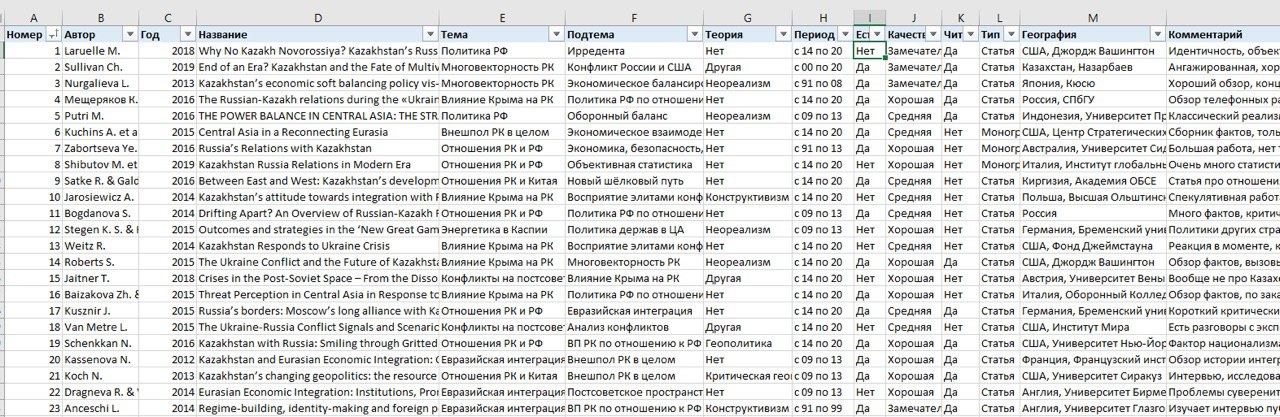Open the Тип column filter dropdown
This screenshot has height=417, width=1280.
(x=1010, y=34)
